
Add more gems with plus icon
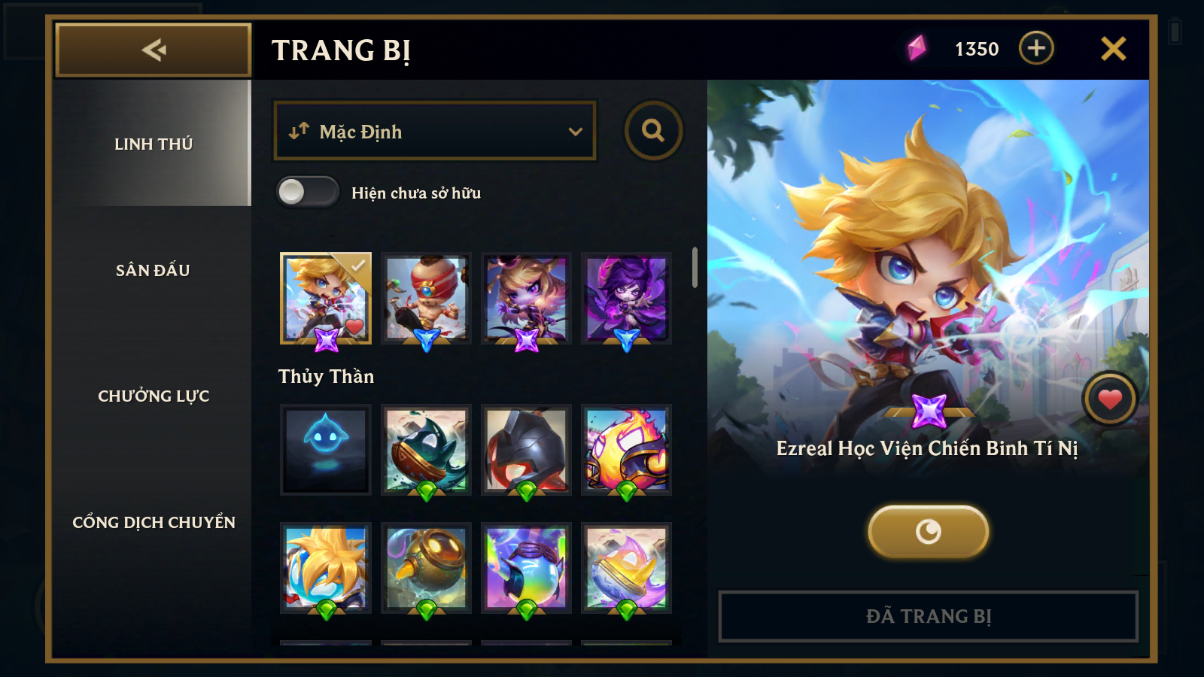1036,48
